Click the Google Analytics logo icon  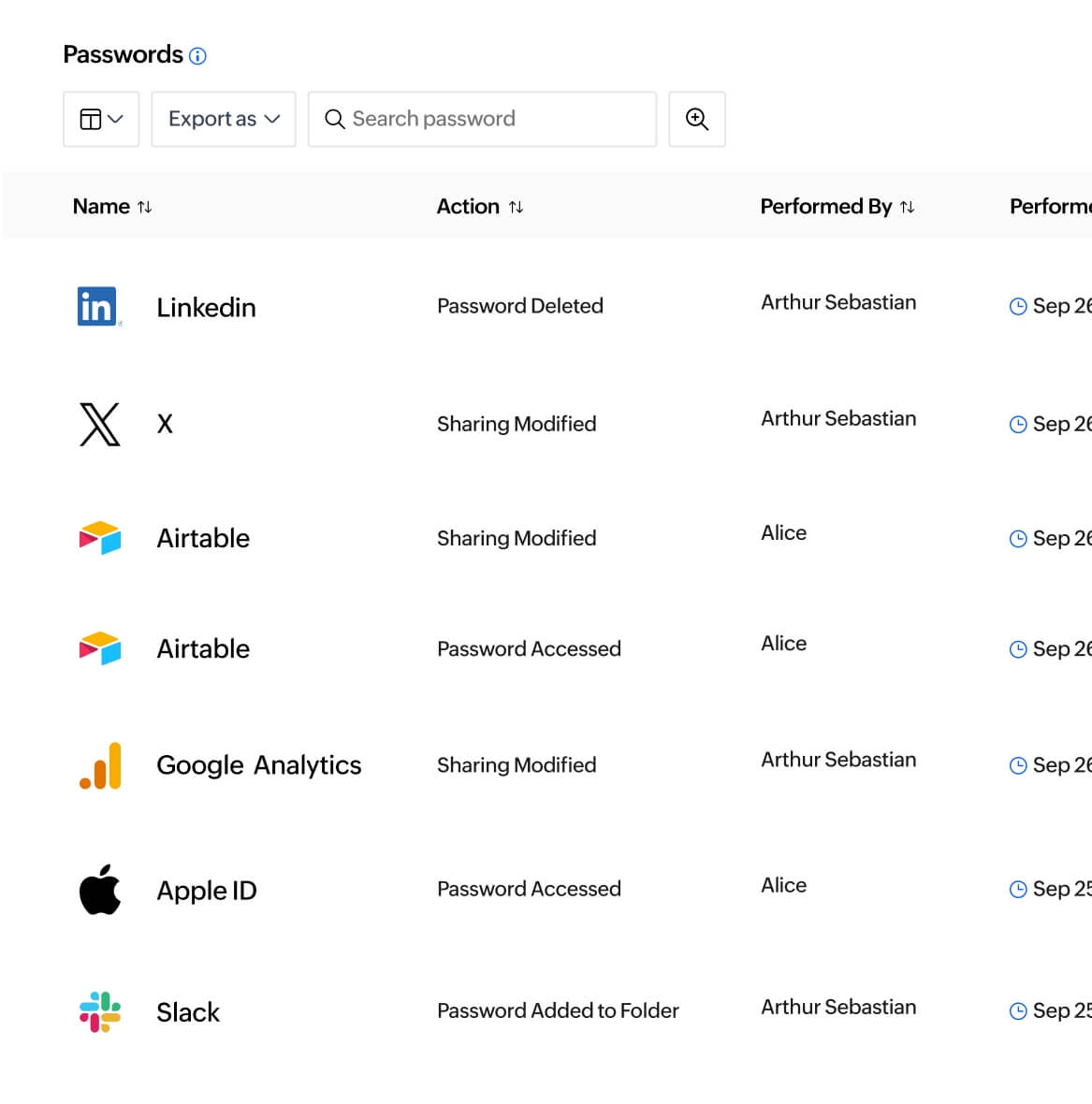click(100, 765)
